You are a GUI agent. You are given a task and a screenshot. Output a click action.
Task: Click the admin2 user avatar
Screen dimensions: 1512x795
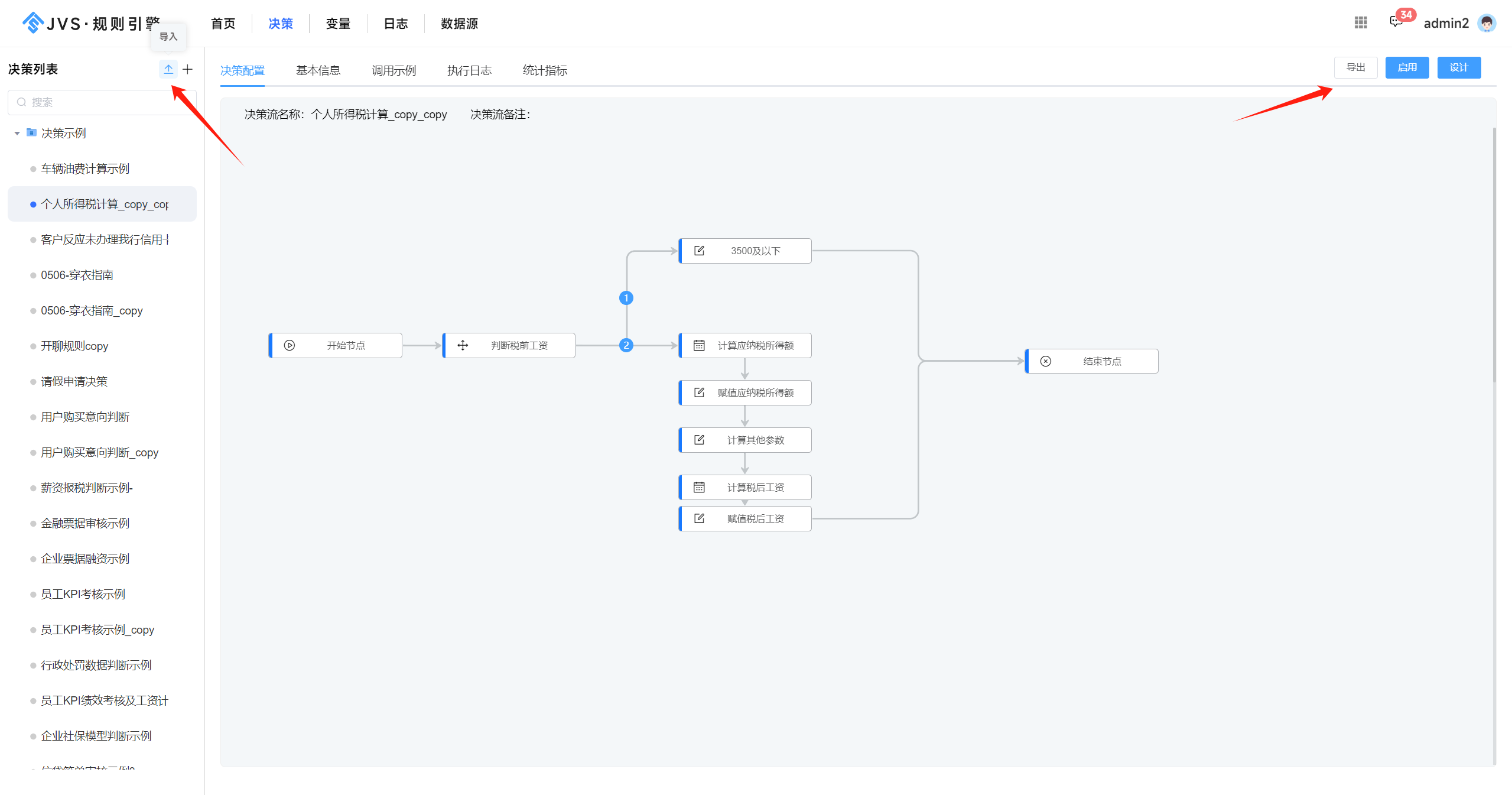point(1487,23)
